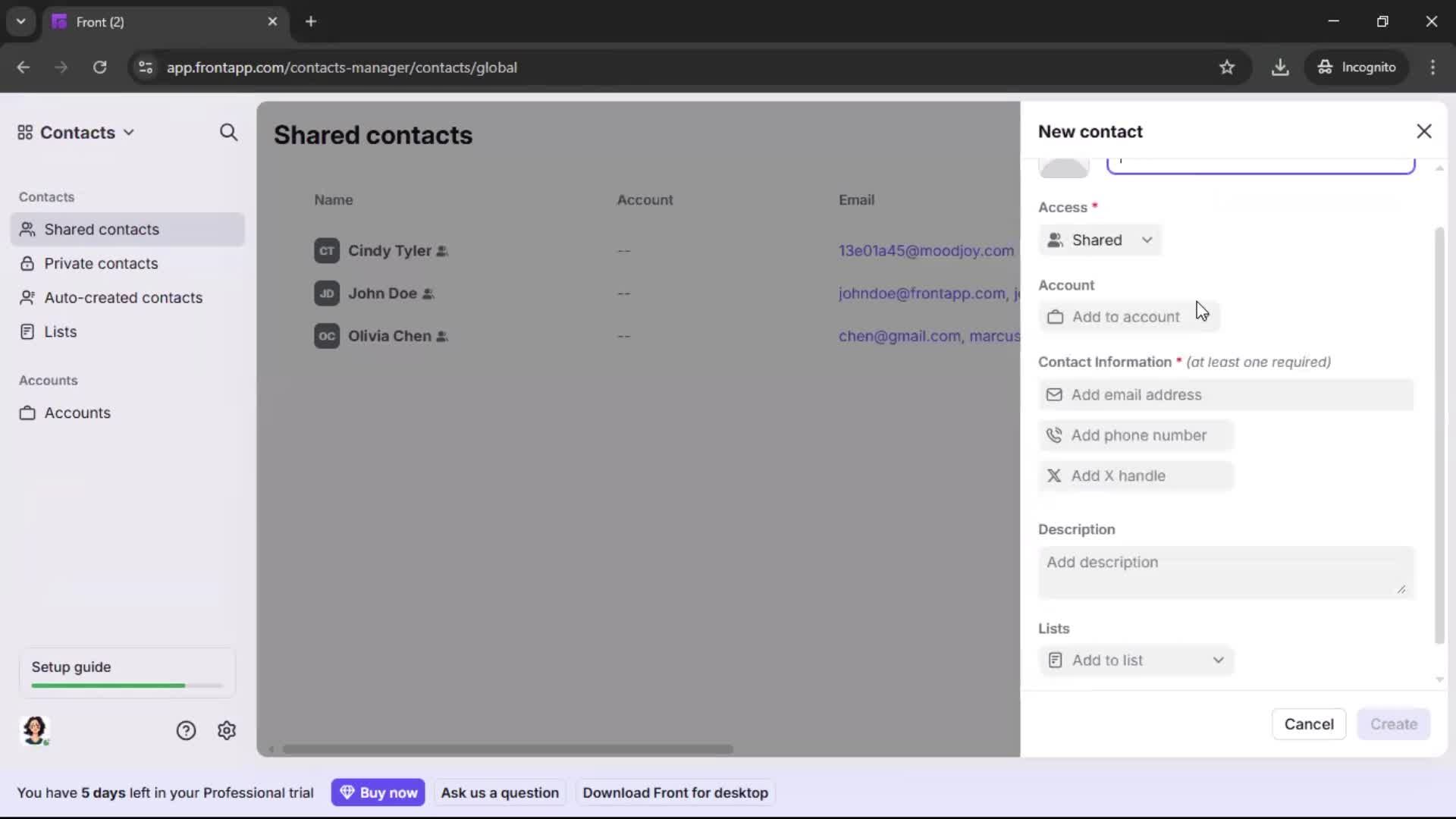
Task: Open Lists using its list icon
Action: tap(27, 331)
